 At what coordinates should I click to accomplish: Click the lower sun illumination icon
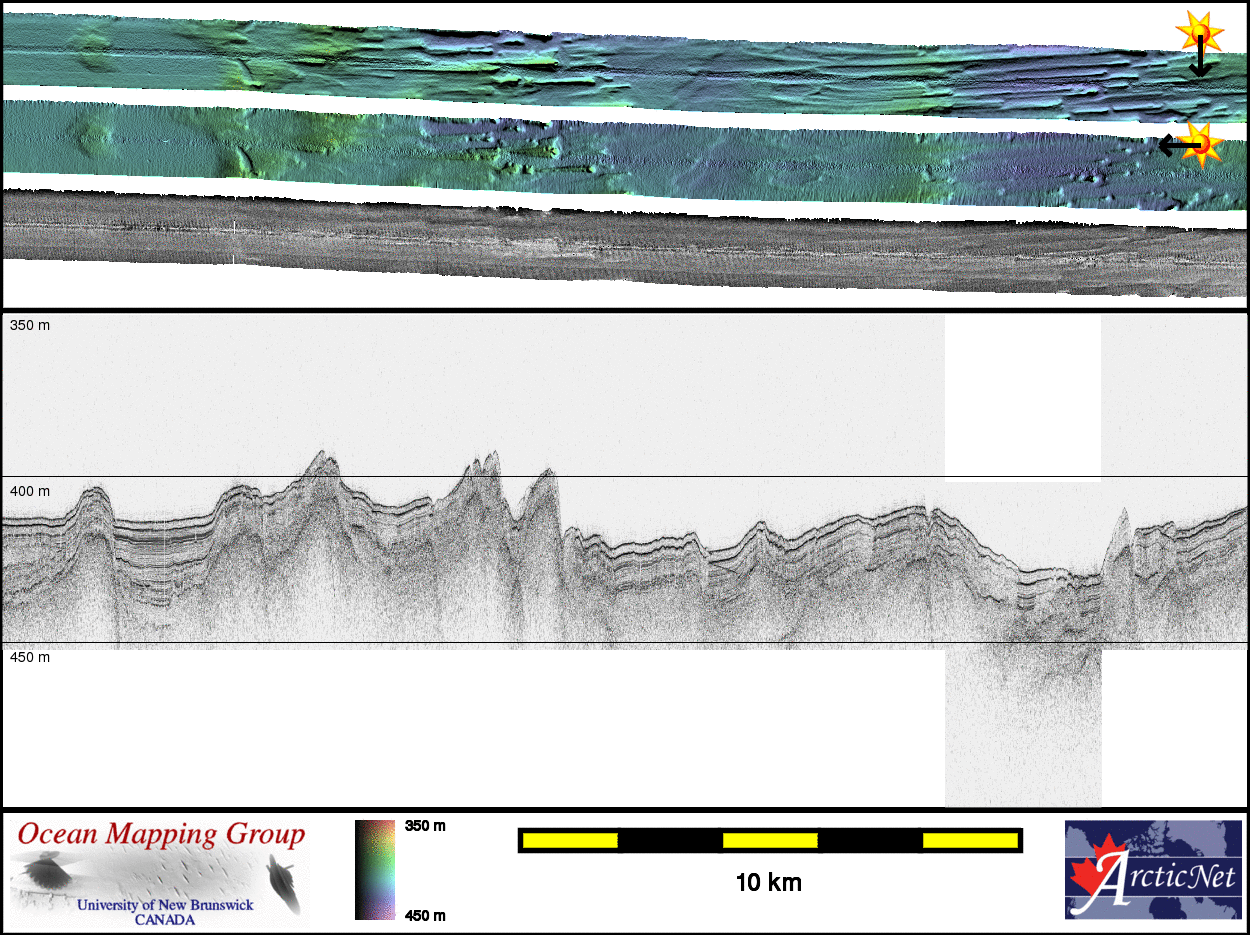(x=1203, y=143)
